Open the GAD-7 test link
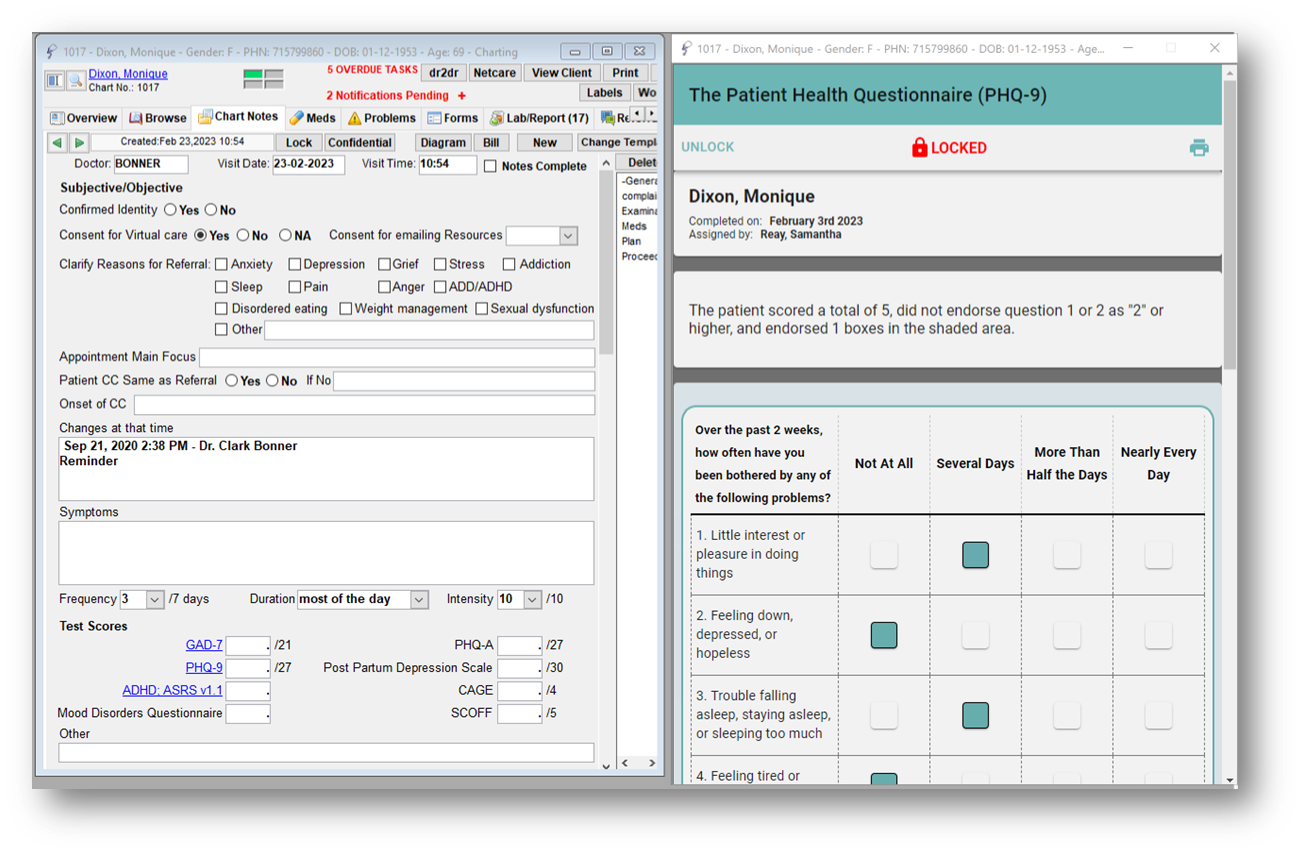The image size is (1303, 854). tap(204, 646)
